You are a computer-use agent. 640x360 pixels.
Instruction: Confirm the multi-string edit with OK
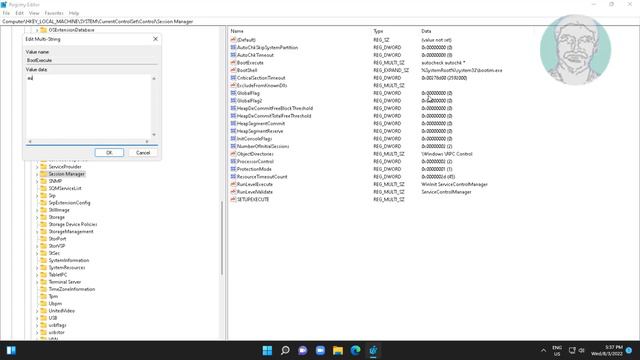pos(109,152)
